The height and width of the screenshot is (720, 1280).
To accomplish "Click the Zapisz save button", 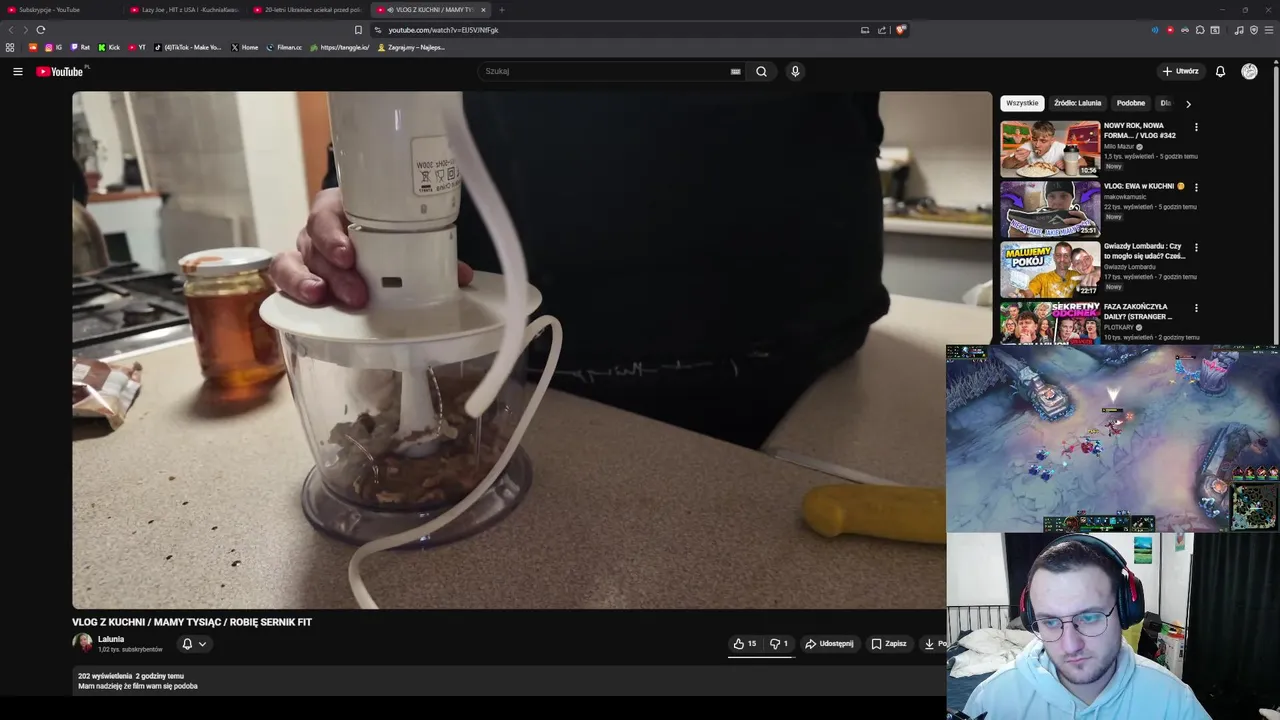I will (x=888, y=644).
